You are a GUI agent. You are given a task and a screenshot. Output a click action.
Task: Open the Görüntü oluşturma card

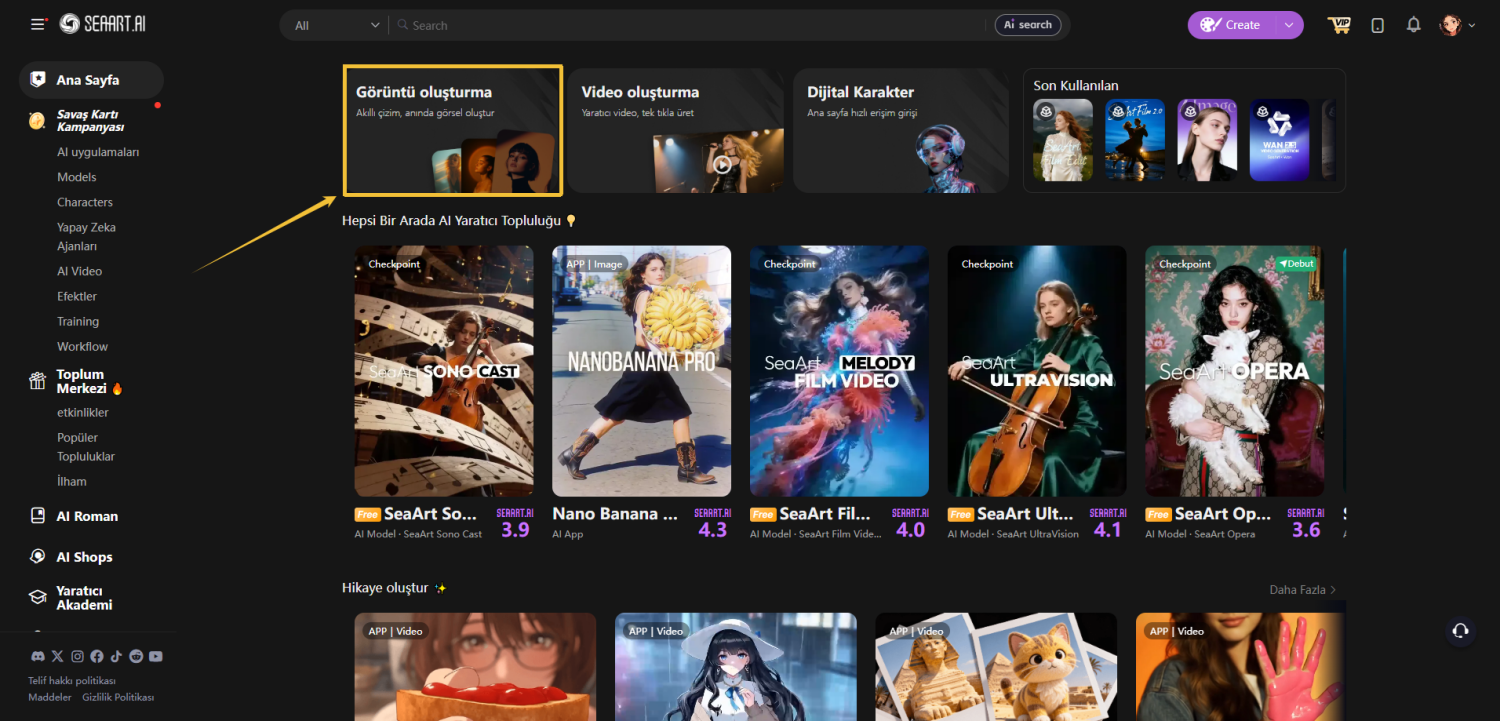(452, 131)
